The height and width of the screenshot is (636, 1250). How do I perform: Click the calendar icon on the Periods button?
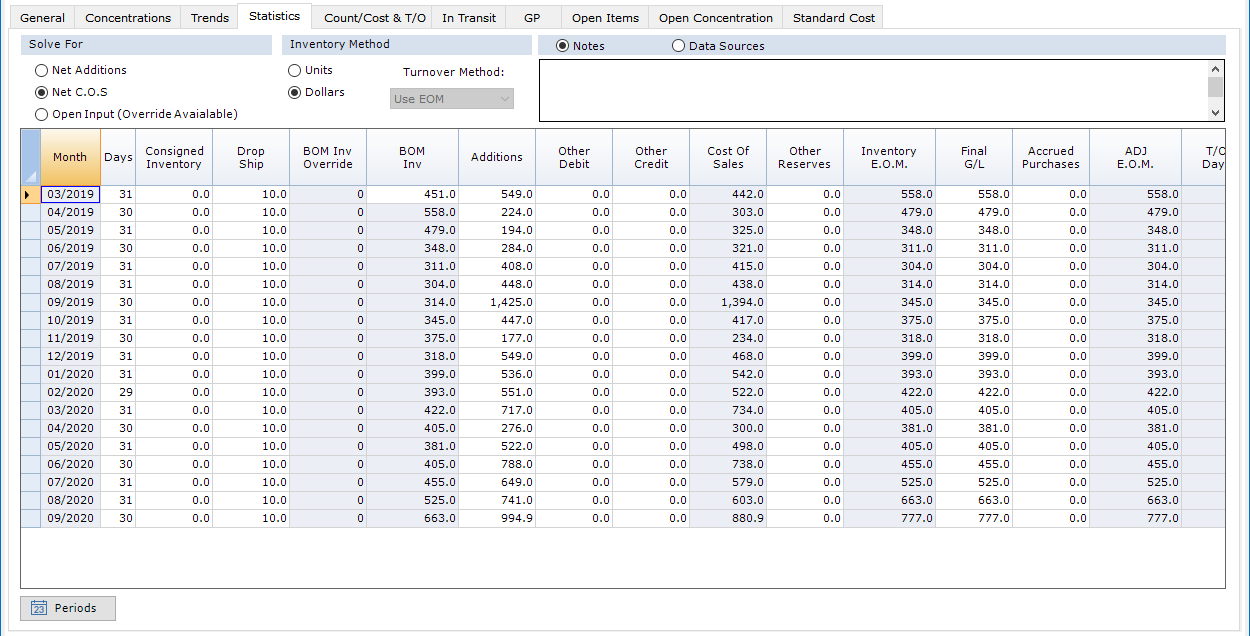[37, 608]
